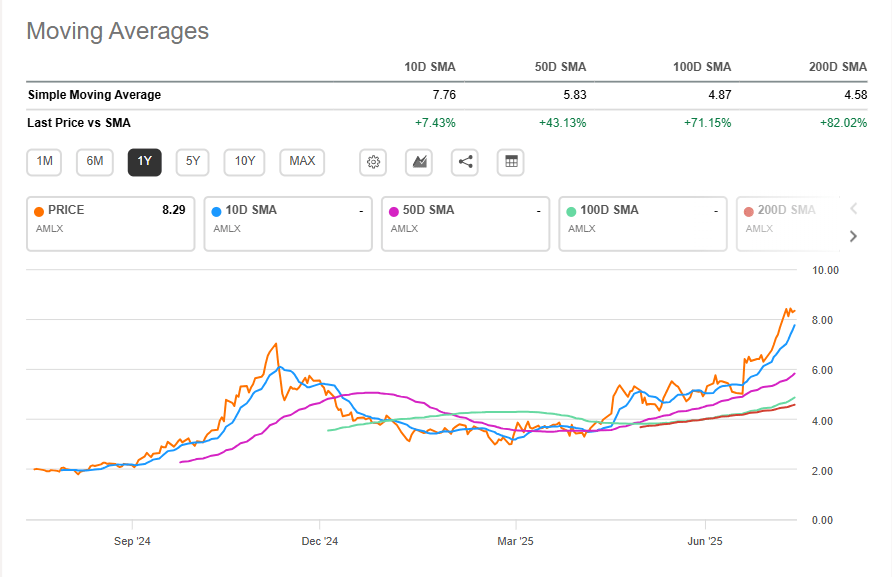Switch to the 1Y time range tab
The image size is (892, 577).
143,162
